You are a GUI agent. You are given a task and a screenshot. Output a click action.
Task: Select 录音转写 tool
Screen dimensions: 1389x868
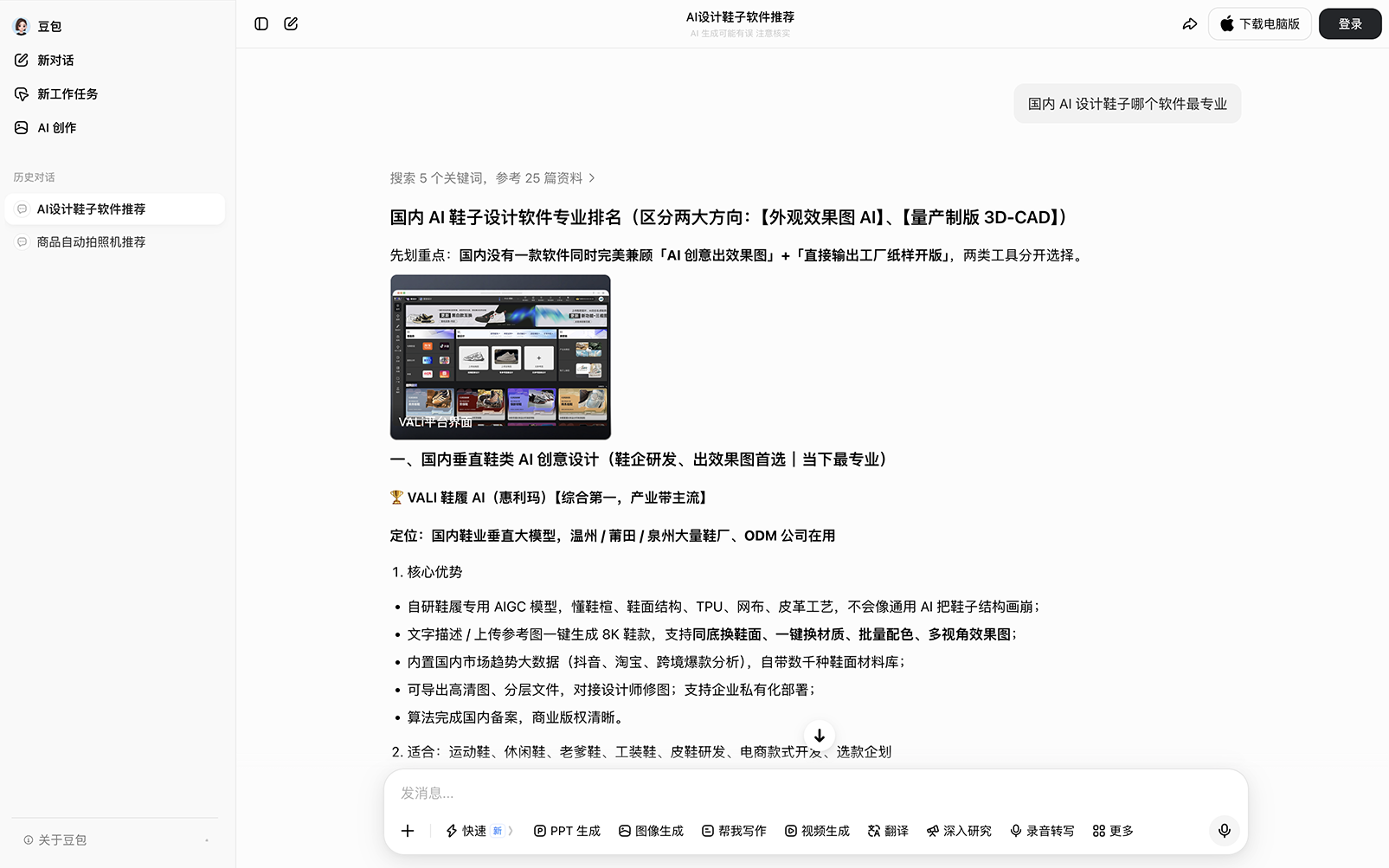point(1042,831)
